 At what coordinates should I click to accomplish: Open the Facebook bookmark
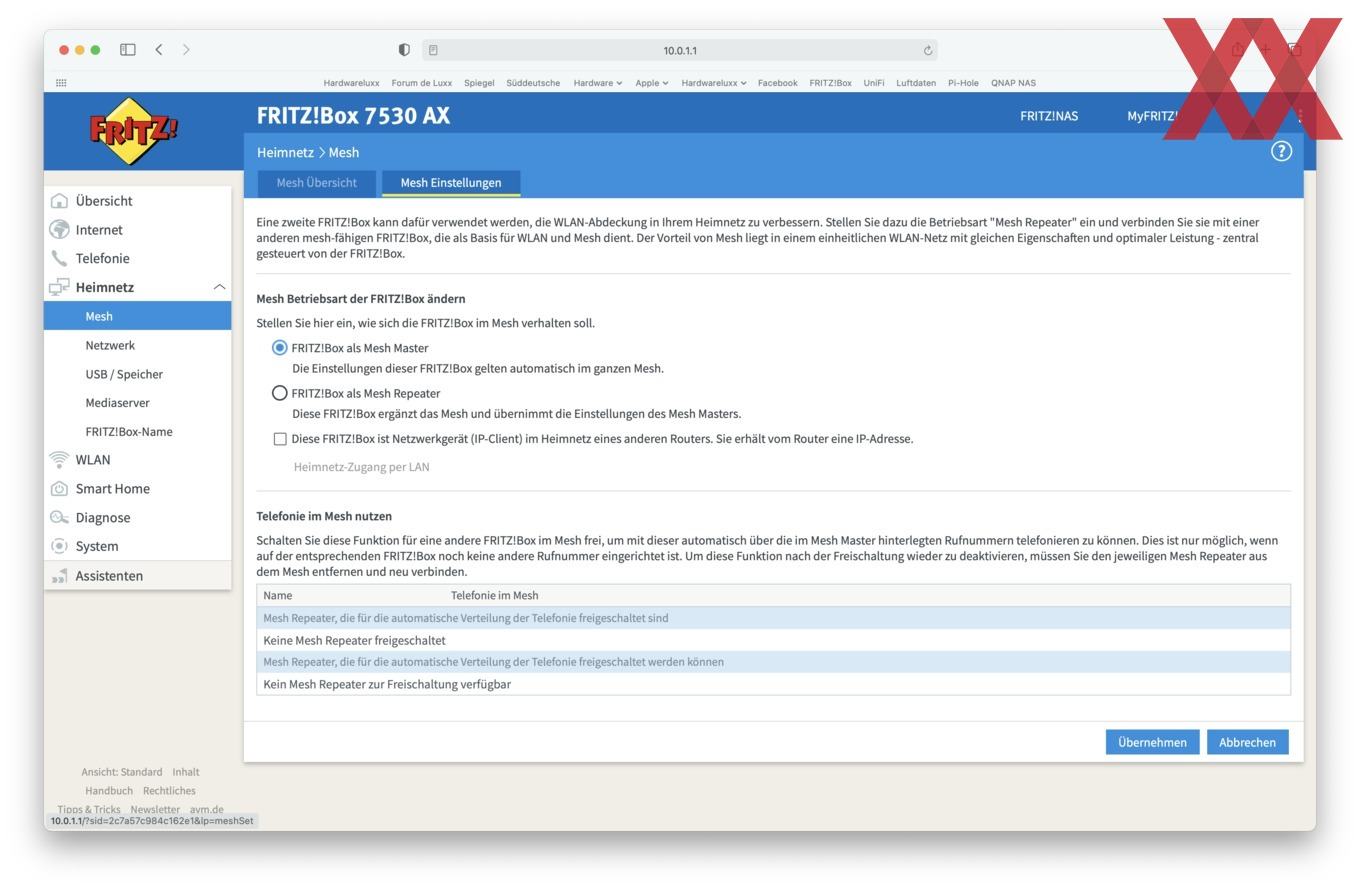point(777,83)
